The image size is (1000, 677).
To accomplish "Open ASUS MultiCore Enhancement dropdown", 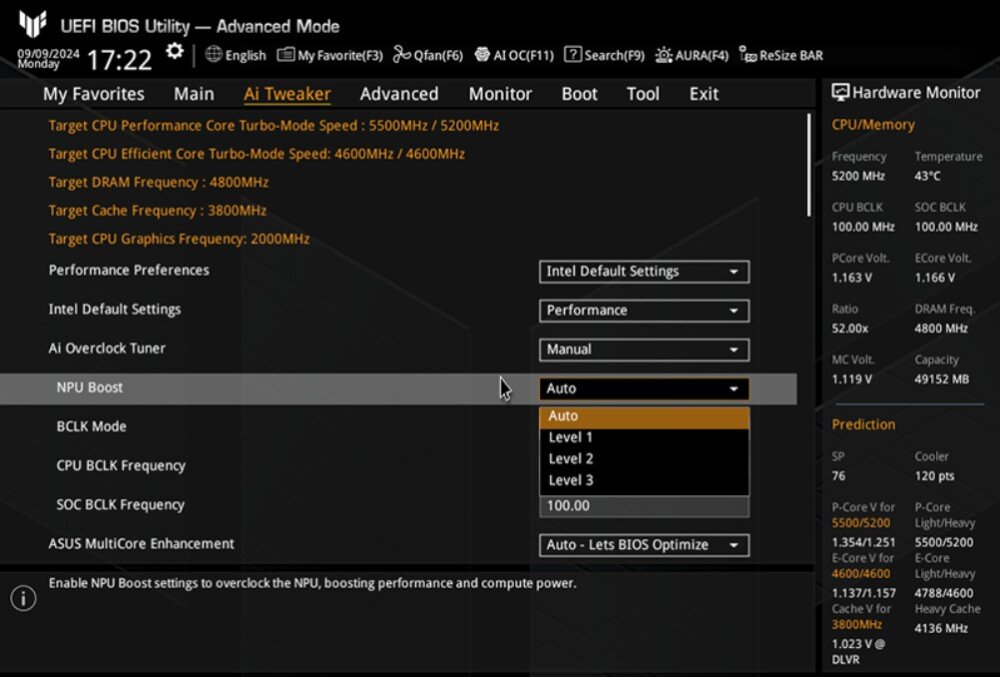I will [643, 545].
